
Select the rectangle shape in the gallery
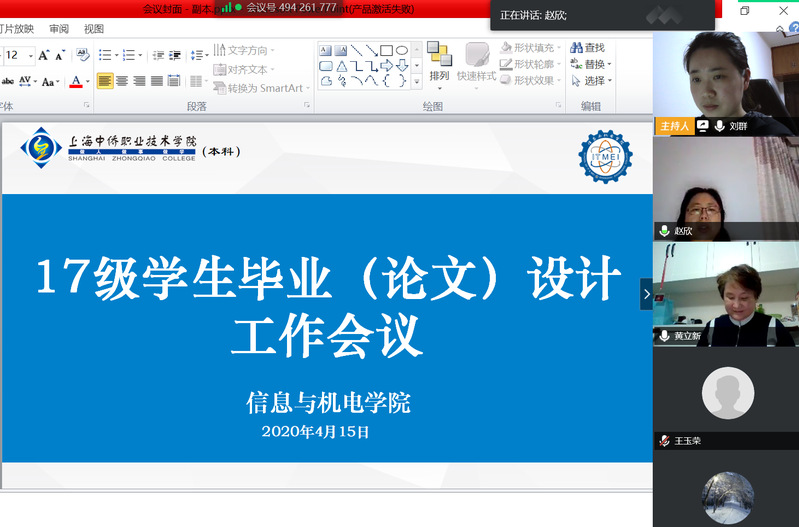(x=386, y=50)
